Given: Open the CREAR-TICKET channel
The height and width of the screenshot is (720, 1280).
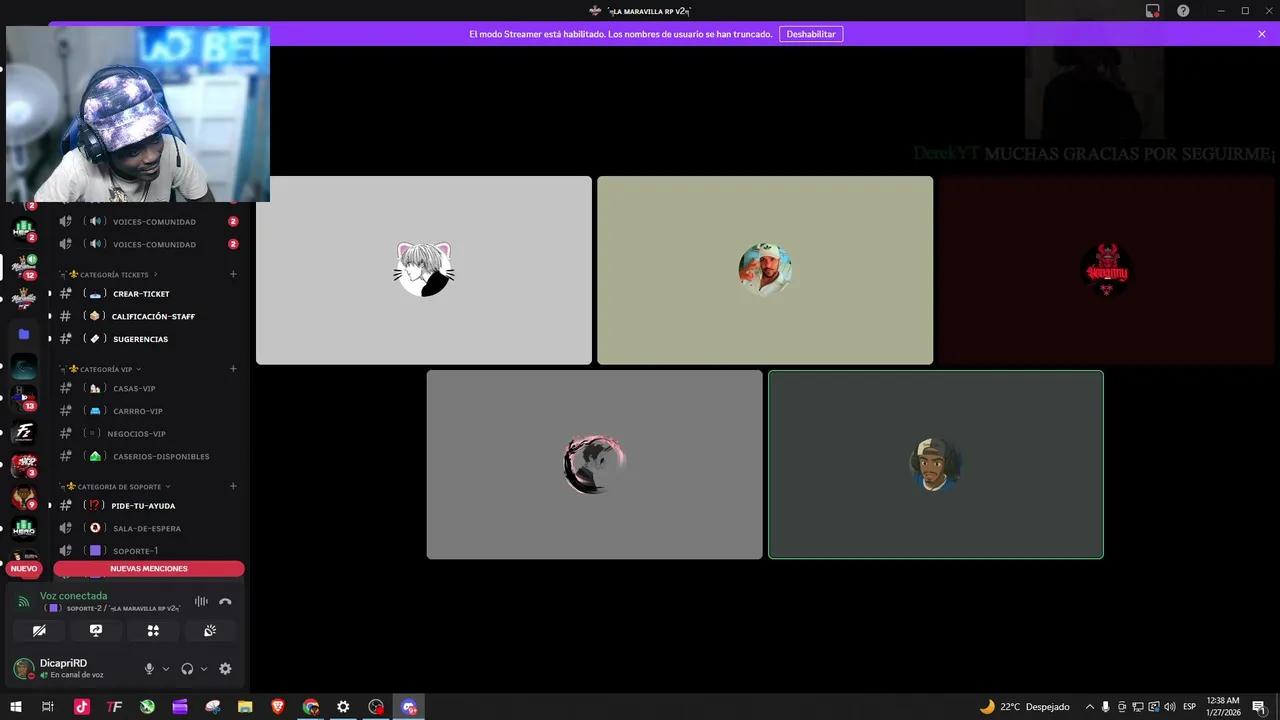Looking at the screenshot, I should (x=141, y=293).
